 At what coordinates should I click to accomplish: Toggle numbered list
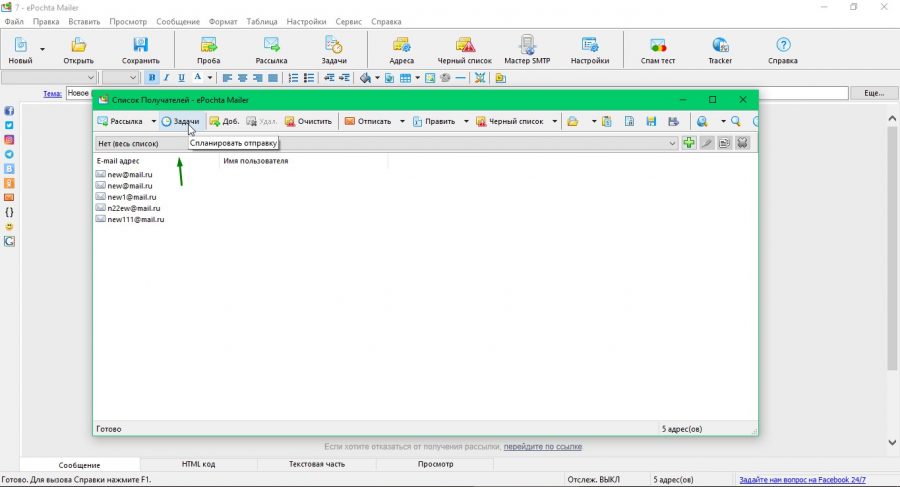tap(293, 78)
